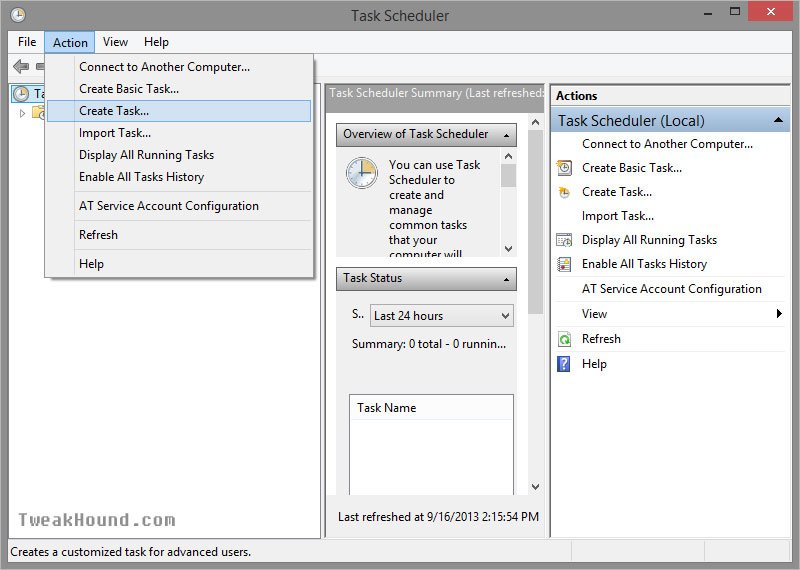
Task: Click AT Service Account Configuration in Actions pane
Action: click(x=671, y=289)
